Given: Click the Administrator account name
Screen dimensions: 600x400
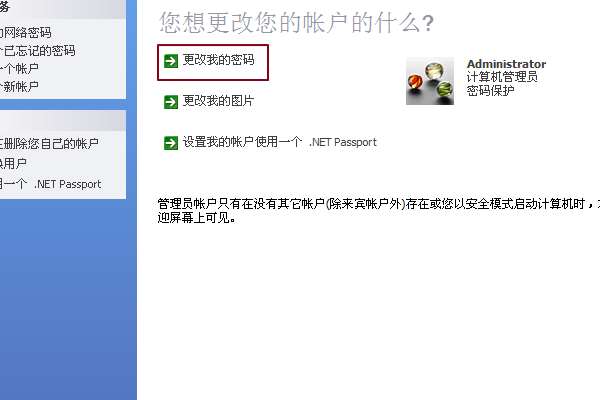Looking at the screenshot, I should tap(506, 64).
